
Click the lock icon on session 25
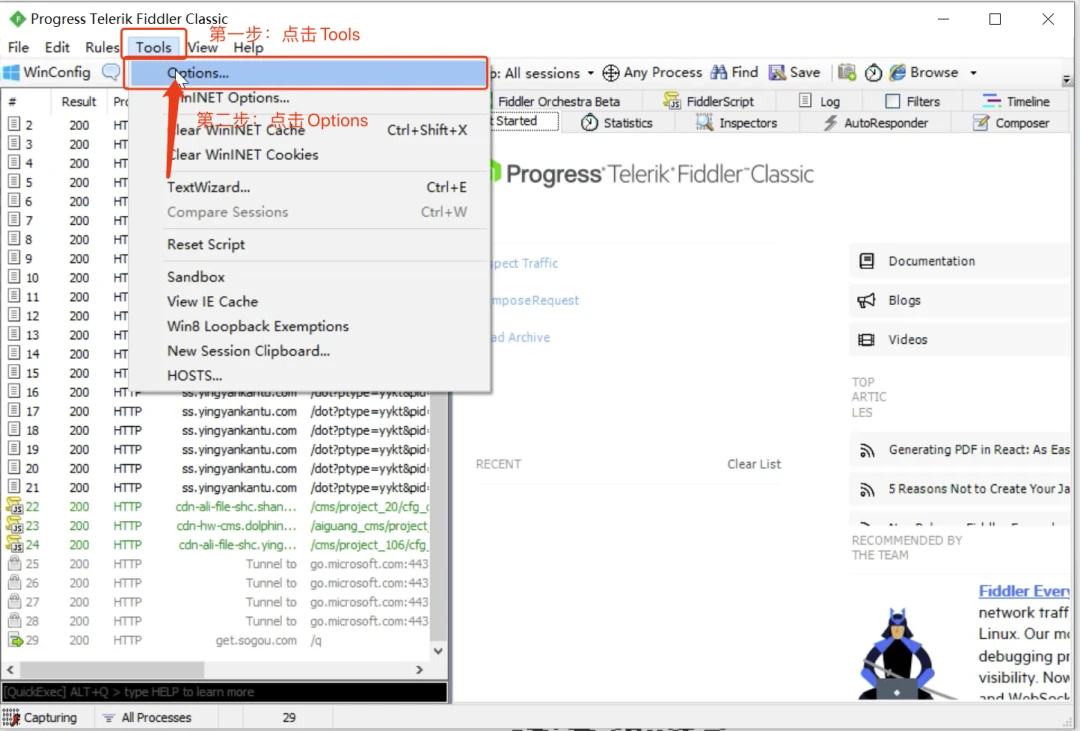[14, 563]
